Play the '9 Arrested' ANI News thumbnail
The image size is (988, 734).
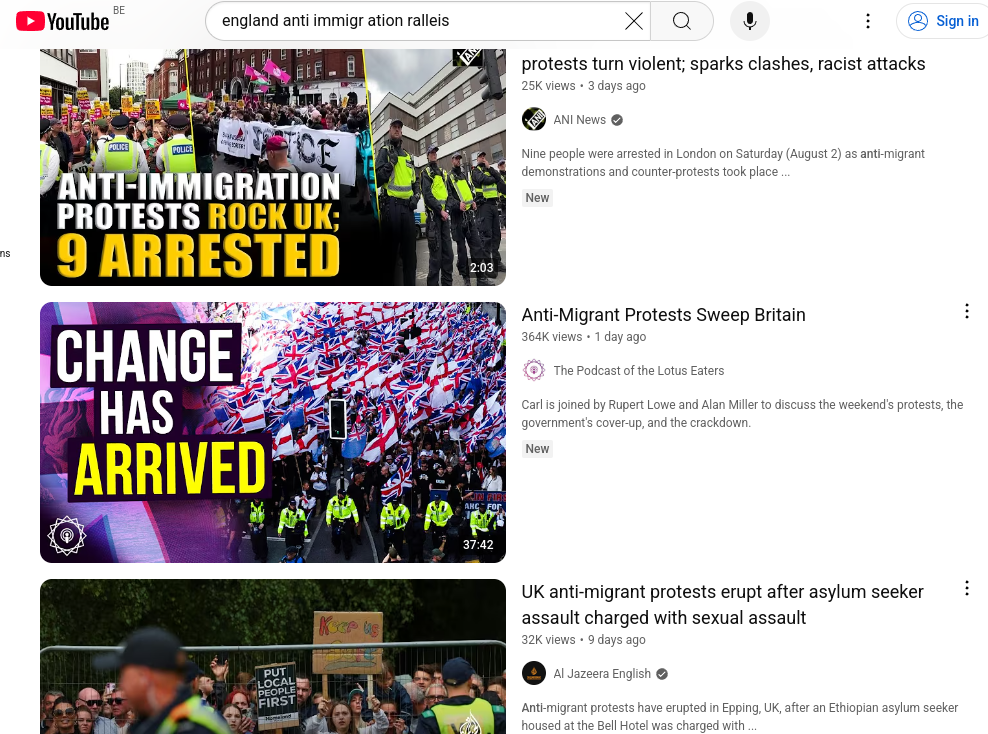tap(273, 167)
